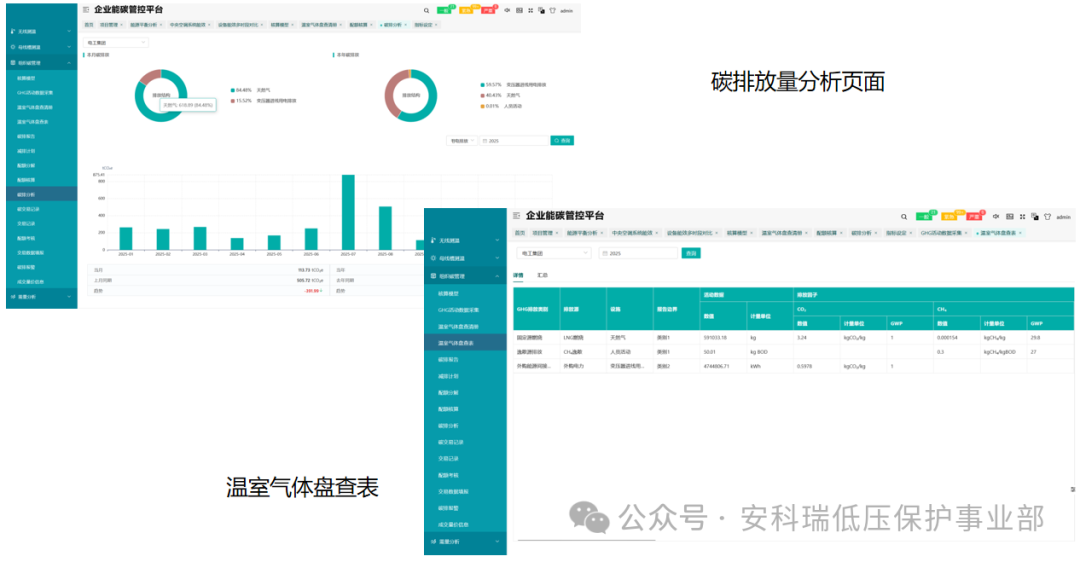Click the 2025-07 bar in carbon analysis chart
The height and width of the screenshot is (562, 1080).
(348, 212)
